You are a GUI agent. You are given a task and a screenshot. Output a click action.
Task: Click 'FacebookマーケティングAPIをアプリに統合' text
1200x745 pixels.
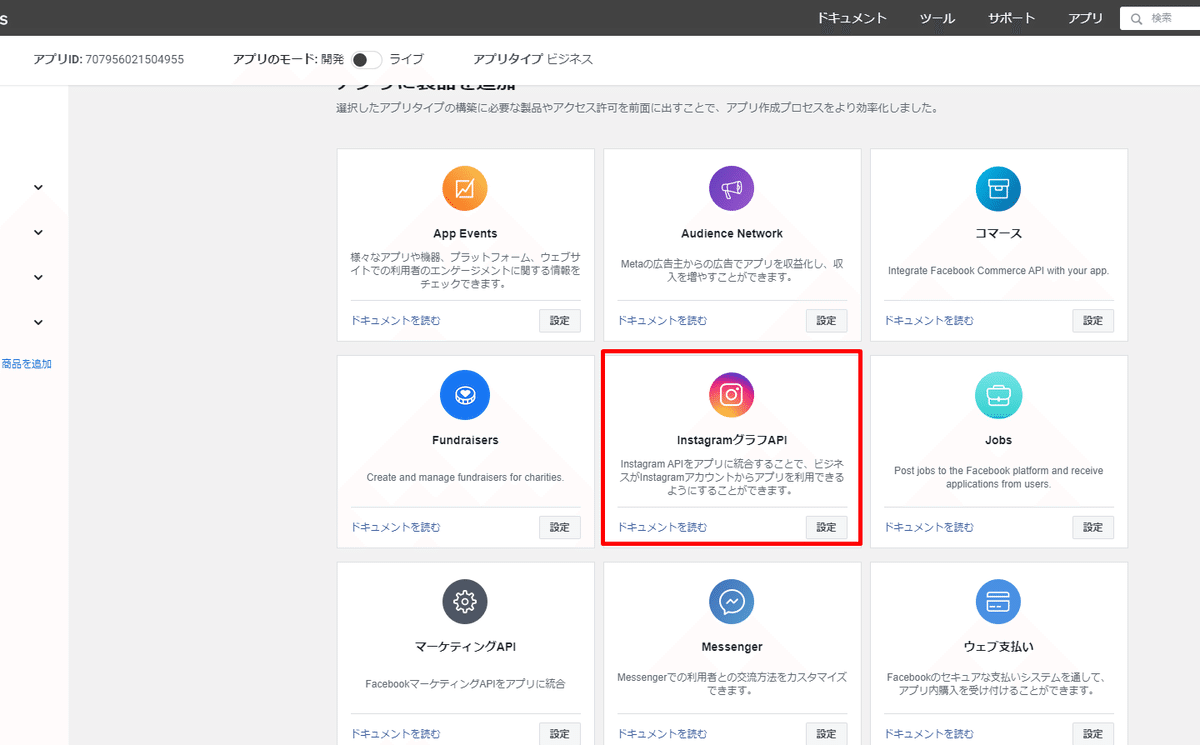(465, 684)
